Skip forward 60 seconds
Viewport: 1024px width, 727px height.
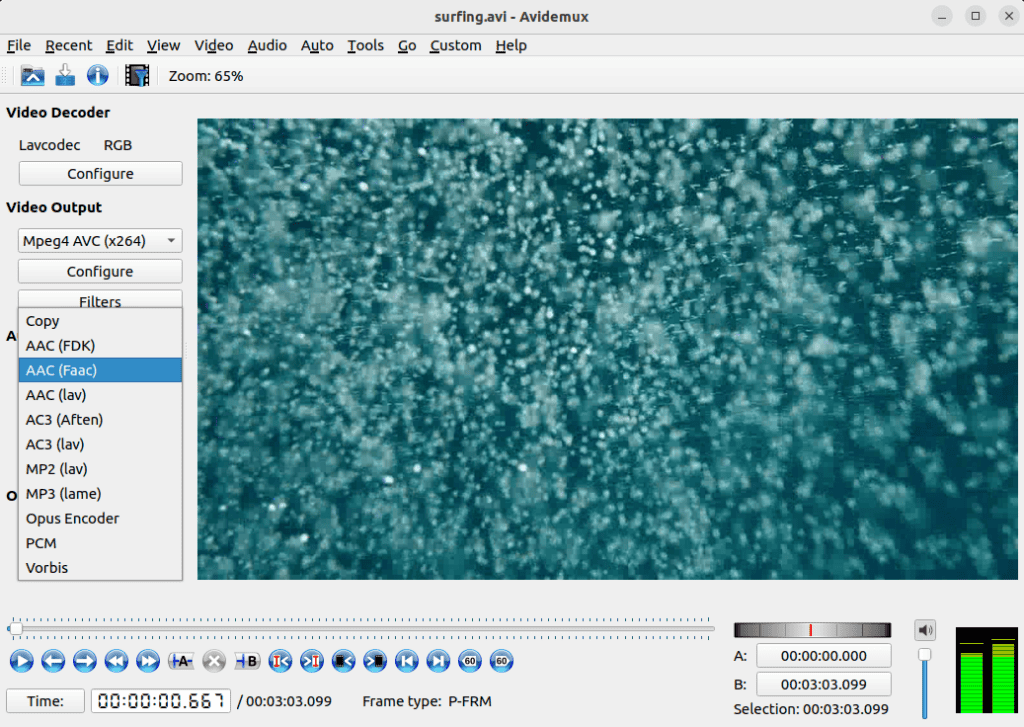501,661
